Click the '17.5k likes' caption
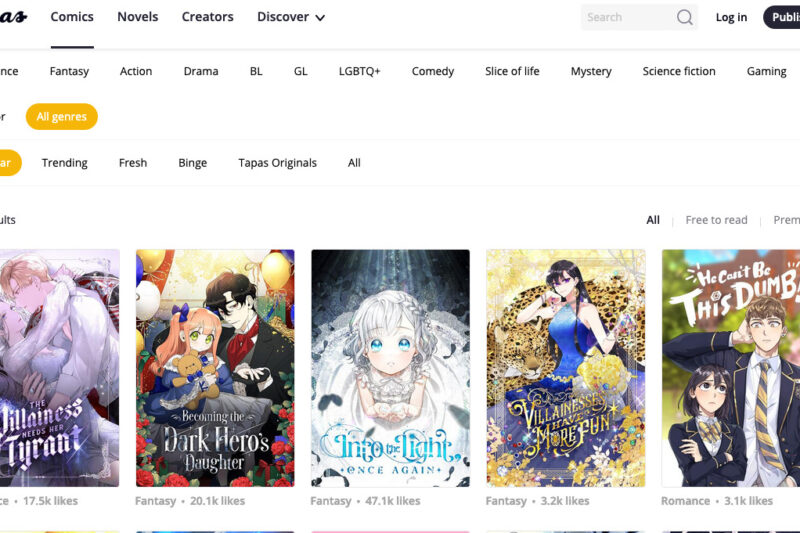 click(x=51, y=501)
